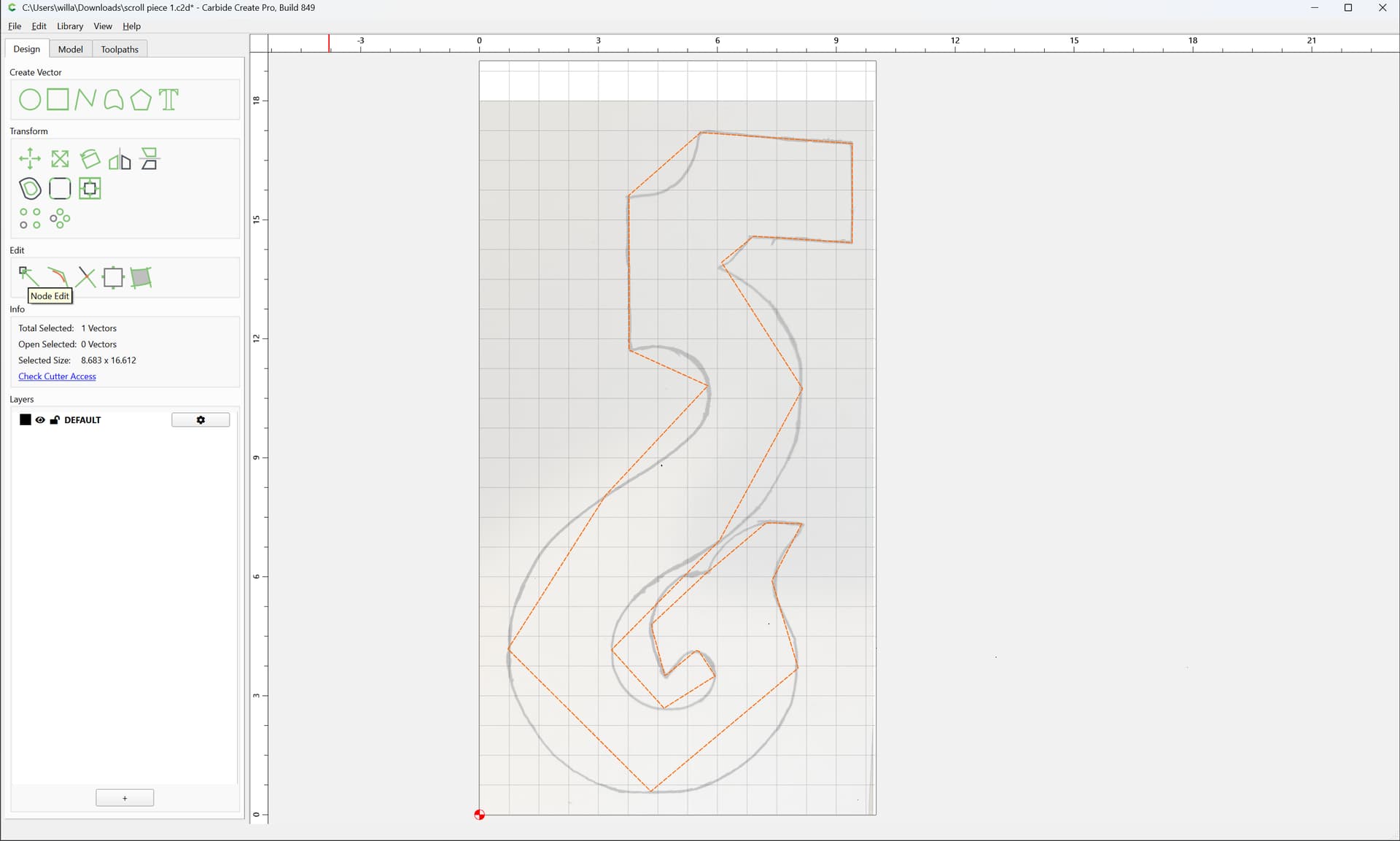Toggle the lock on DEFAULT layer

pos(55,420)
